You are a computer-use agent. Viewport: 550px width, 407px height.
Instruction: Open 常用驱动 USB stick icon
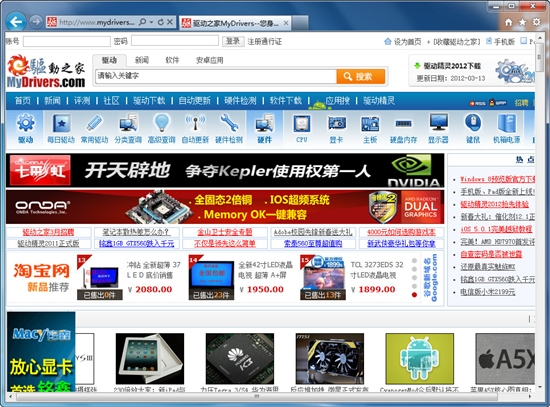pos(94,128)
